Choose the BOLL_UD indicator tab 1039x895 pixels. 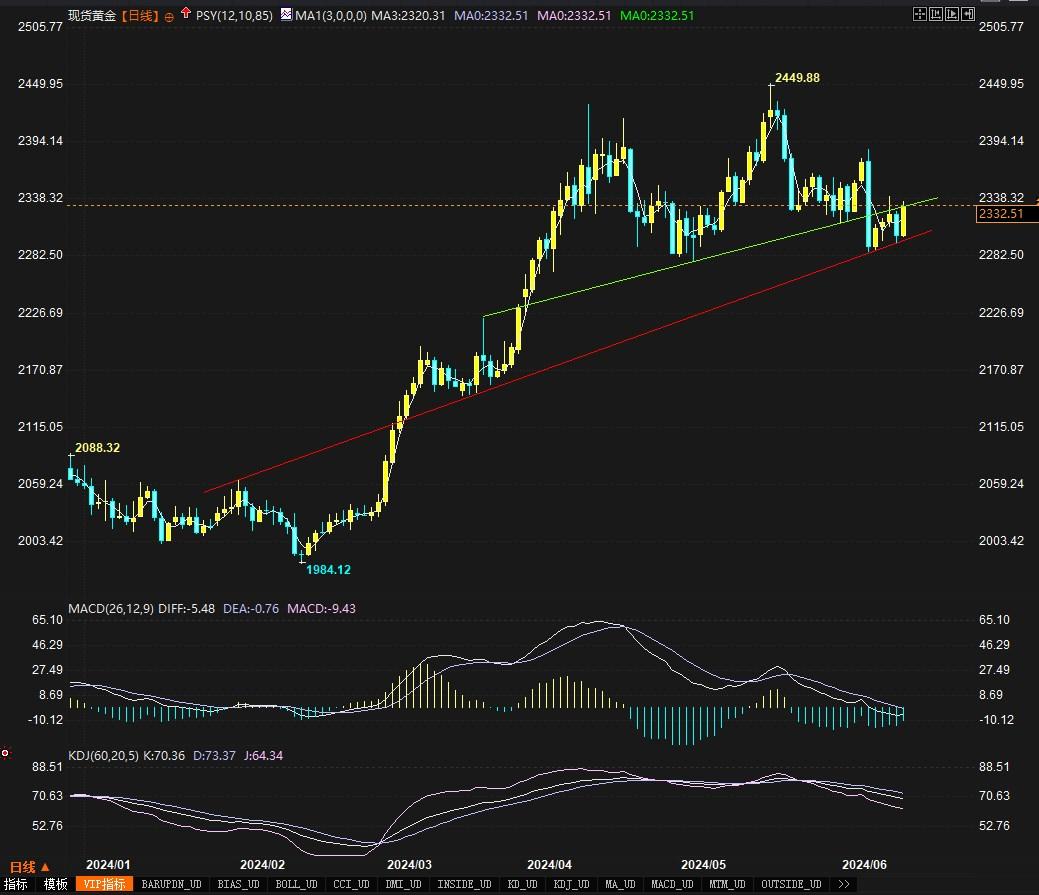click(x=295, y=884)
